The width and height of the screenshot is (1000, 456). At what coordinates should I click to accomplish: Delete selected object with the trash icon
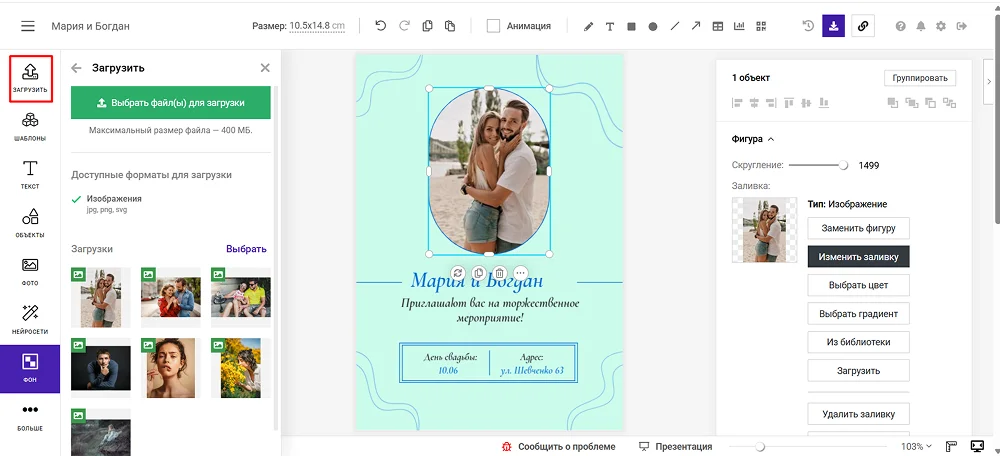(500, 273)
